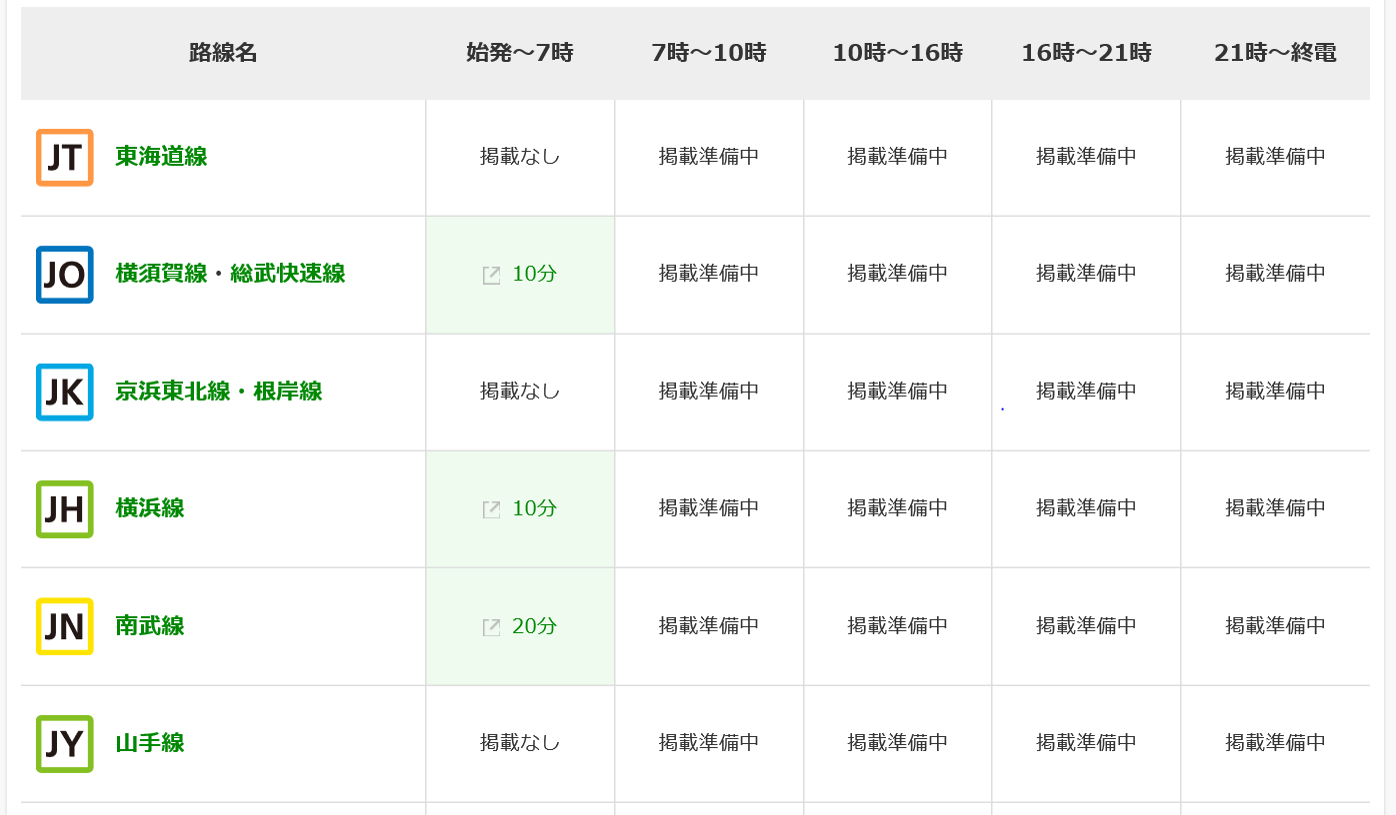
Task: Click the 7時～10時 column header
Action: click(x=709, y=53)
